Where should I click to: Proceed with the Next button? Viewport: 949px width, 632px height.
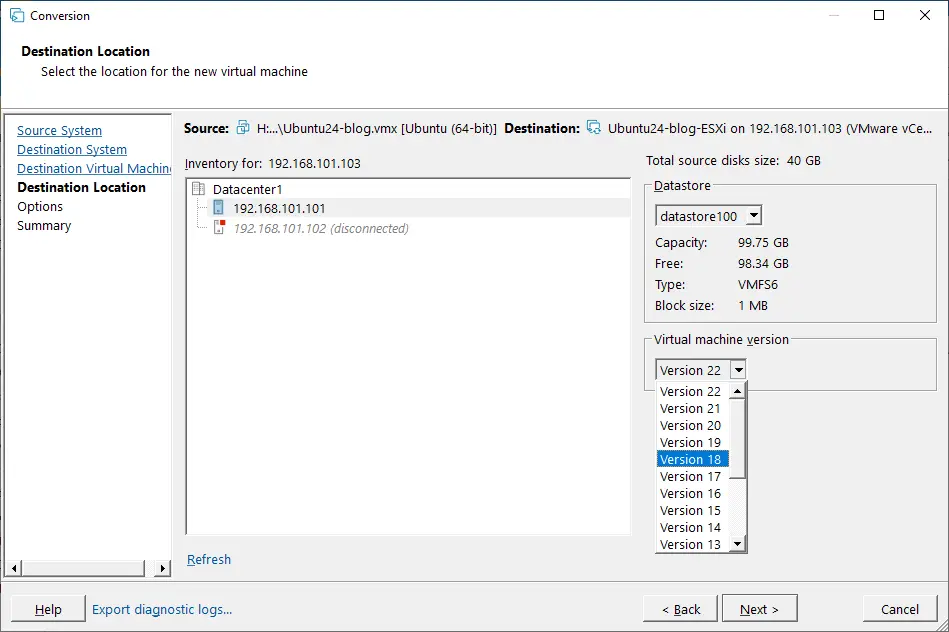click(x=760, y=609)
